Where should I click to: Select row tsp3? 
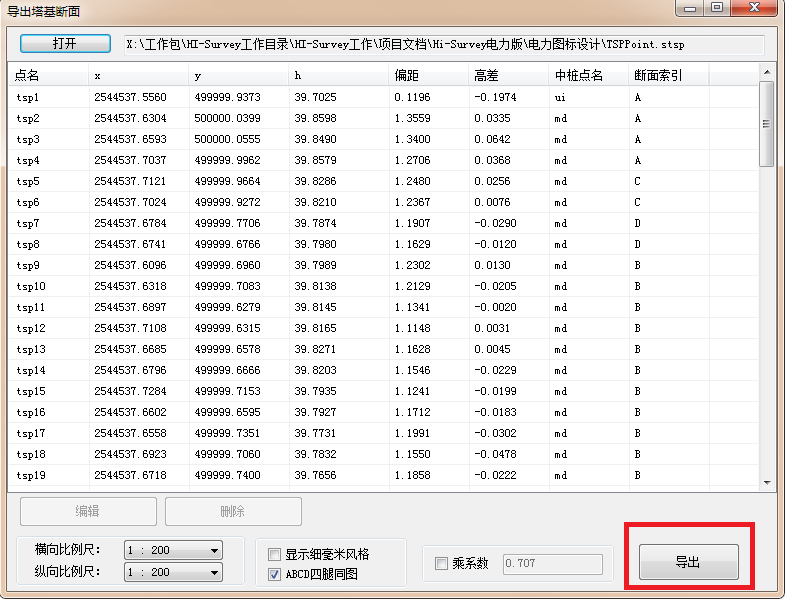[383, 139]
